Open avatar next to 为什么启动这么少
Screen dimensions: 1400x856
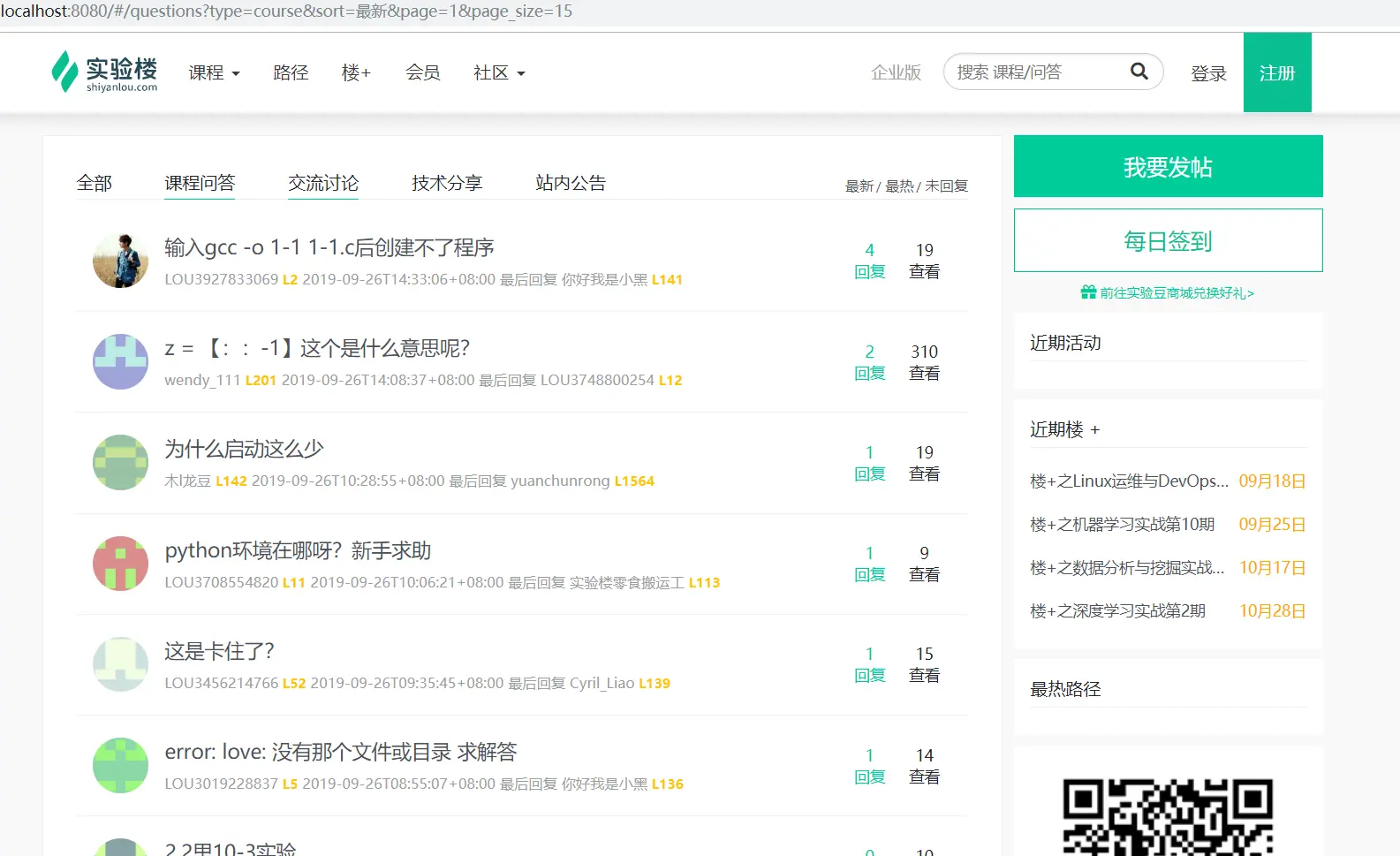click(120, 462)
